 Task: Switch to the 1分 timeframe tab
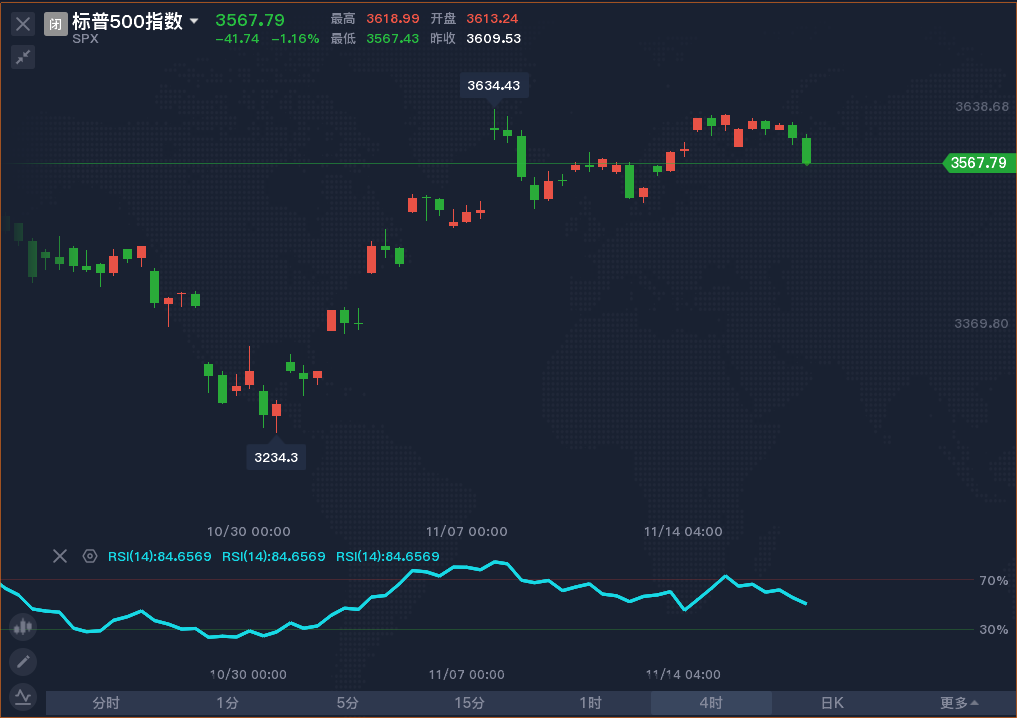tap(227, 703)
